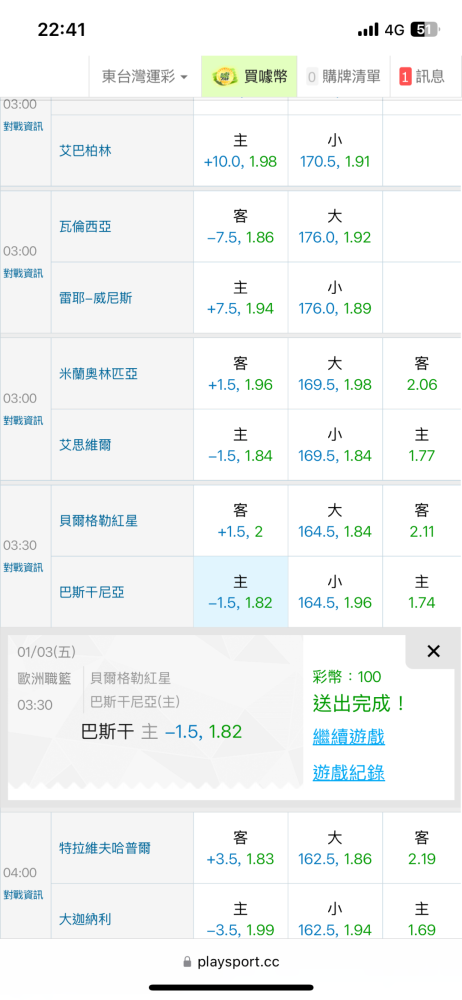462x1000 pixels.
Task: Click the 遊戲紀錄 link
Action: [x=348, y=773]
